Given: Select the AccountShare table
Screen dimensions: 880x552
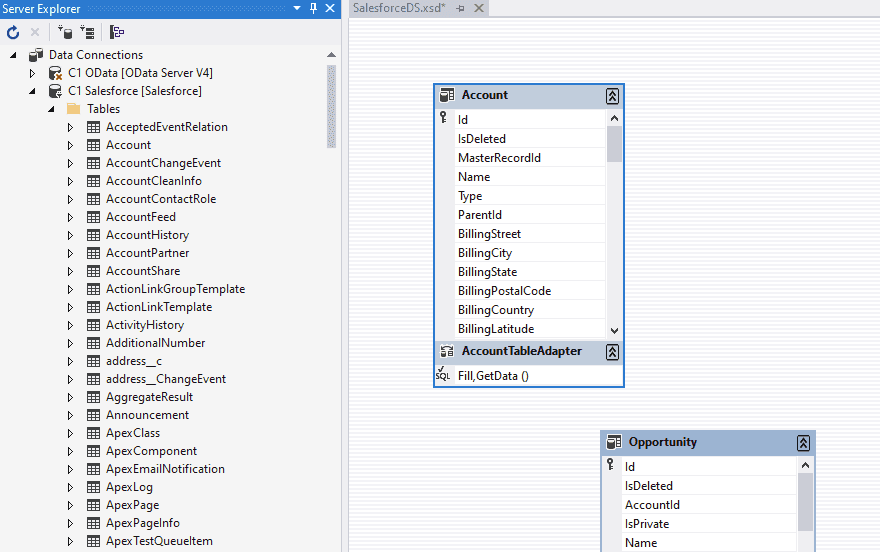Looking at the screenshot, I should (143, 271).
